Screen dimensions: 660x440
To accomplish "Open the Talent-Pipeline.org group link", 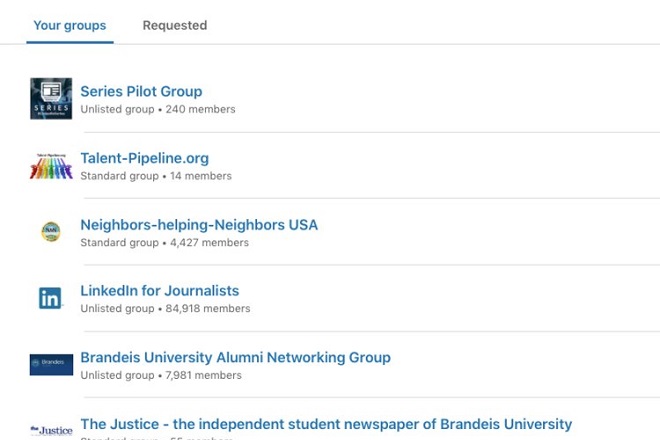I will [x=144, y=158].
